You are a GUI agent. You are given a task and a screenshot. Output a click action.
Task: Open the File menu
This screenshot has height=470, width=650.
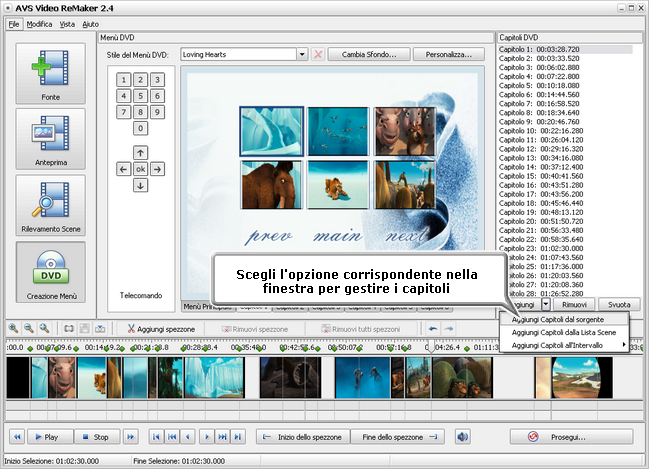pyautogui.click(x=14, y=24)
